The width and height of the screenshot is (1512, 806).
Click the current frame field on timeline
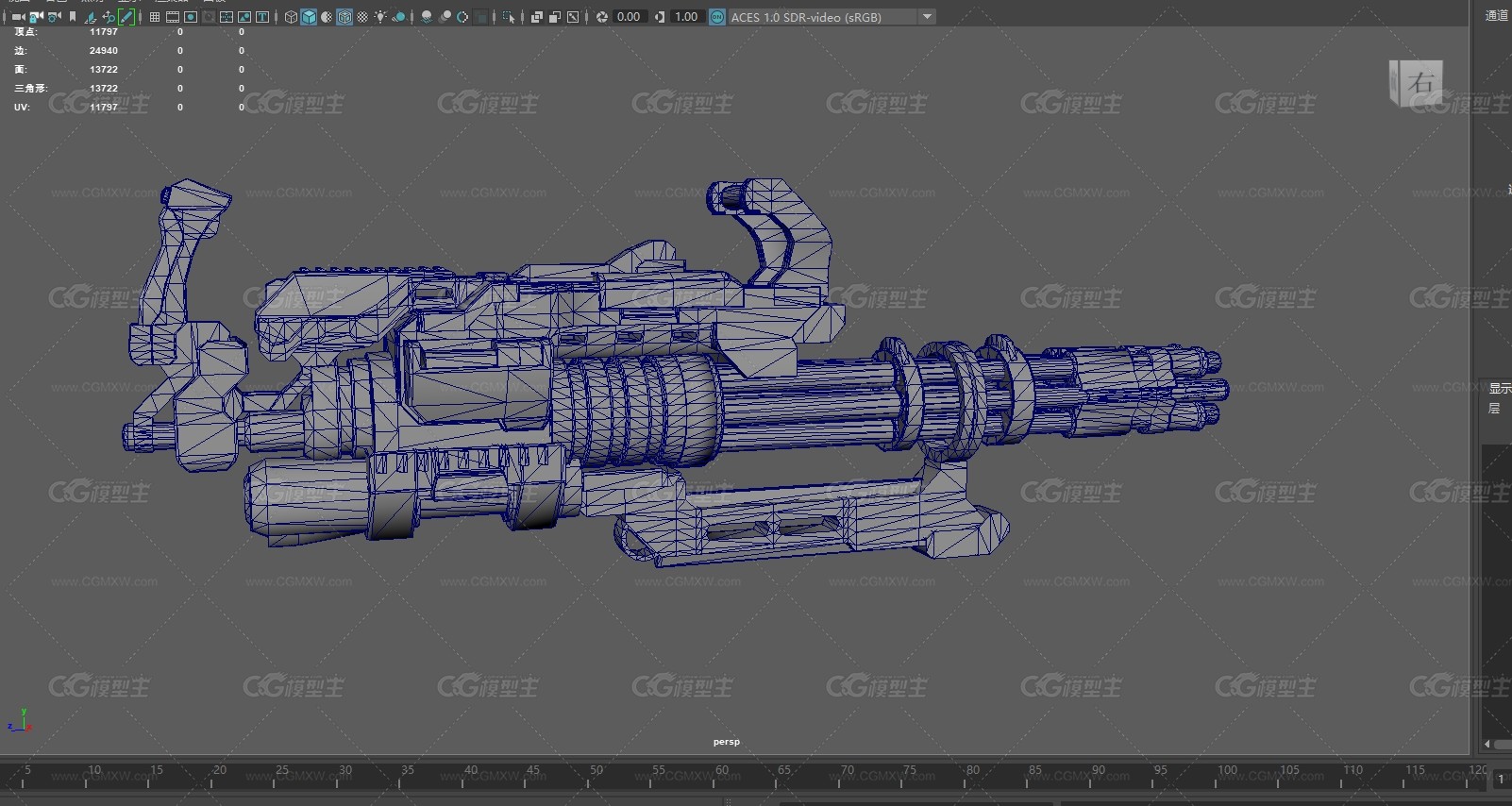(1501, 780)
